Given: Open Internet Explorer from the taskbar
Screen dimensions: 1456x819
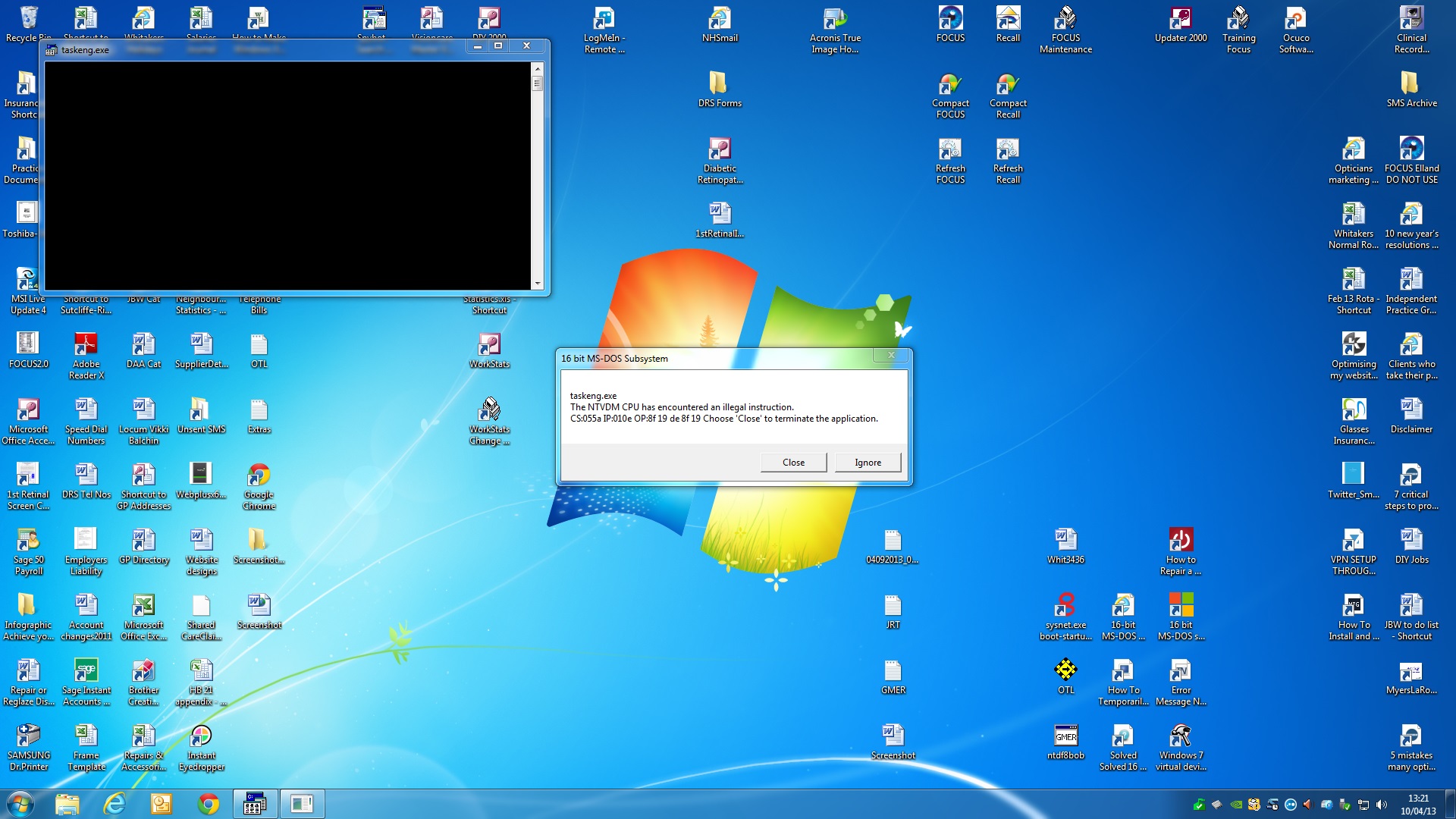Looking at the screenshot, I should (x=115, y=804).
